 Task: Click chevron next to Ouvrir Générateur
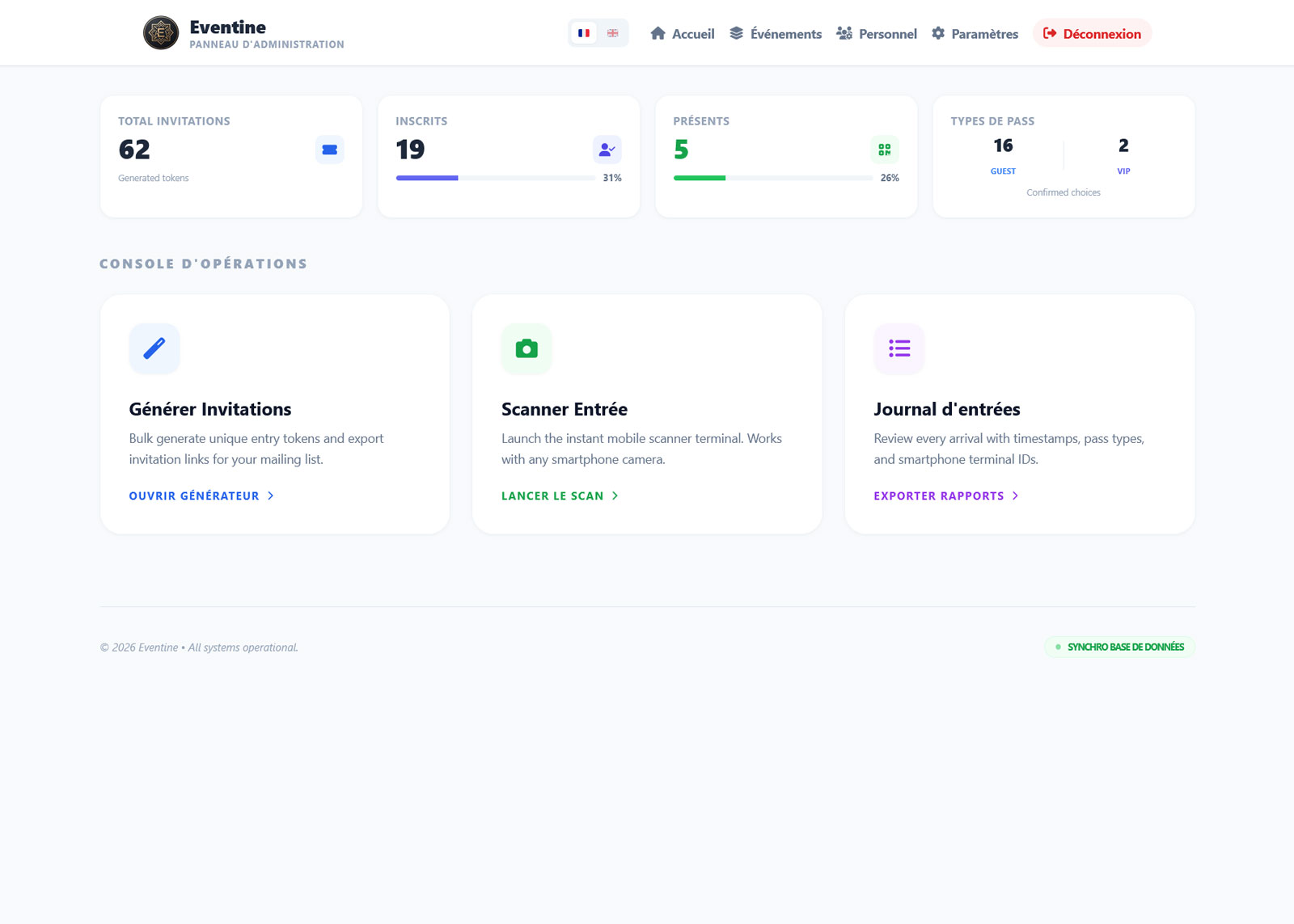271,496
